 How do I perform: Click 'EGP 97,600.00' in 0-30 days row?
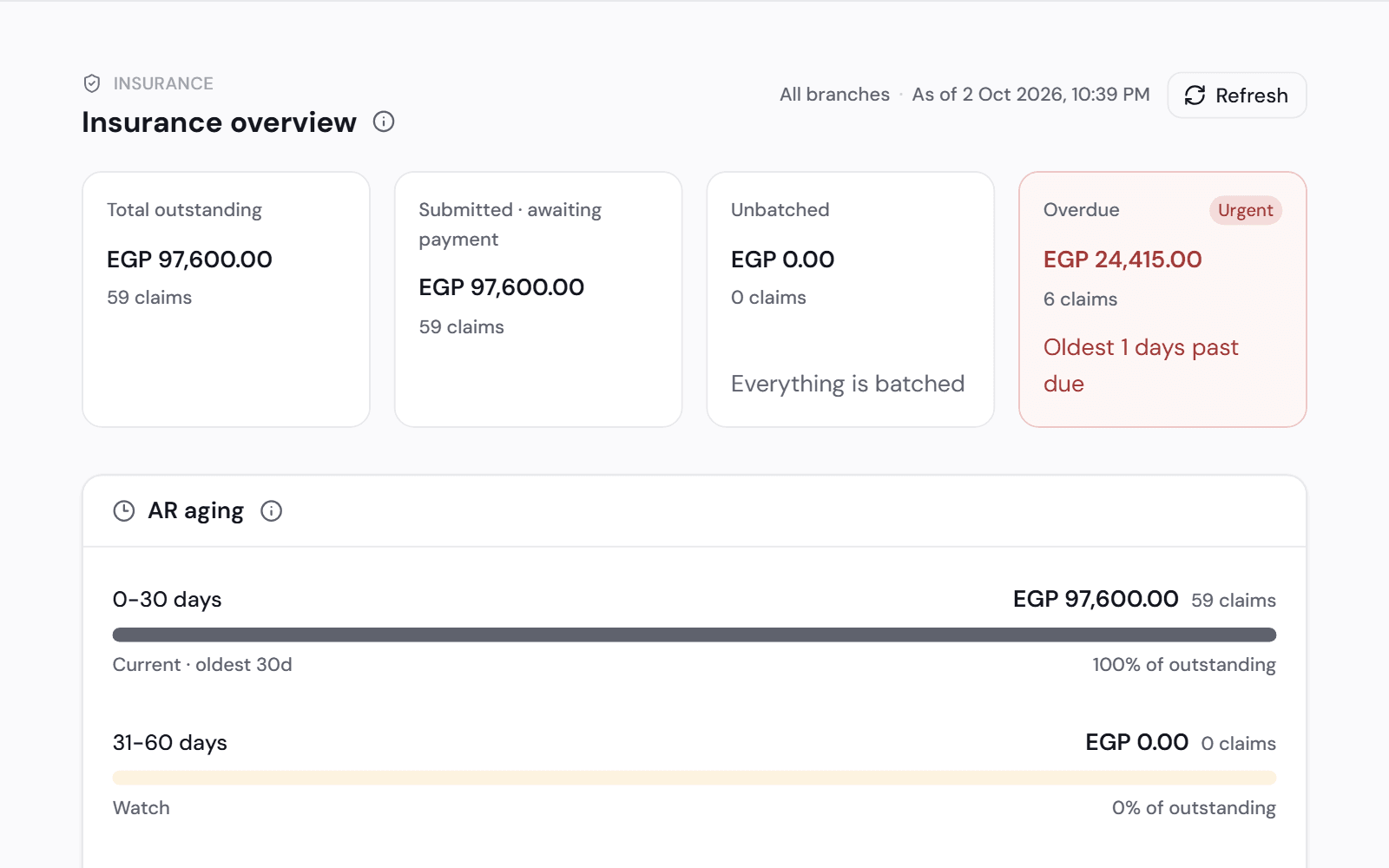tap(1096, 599)
